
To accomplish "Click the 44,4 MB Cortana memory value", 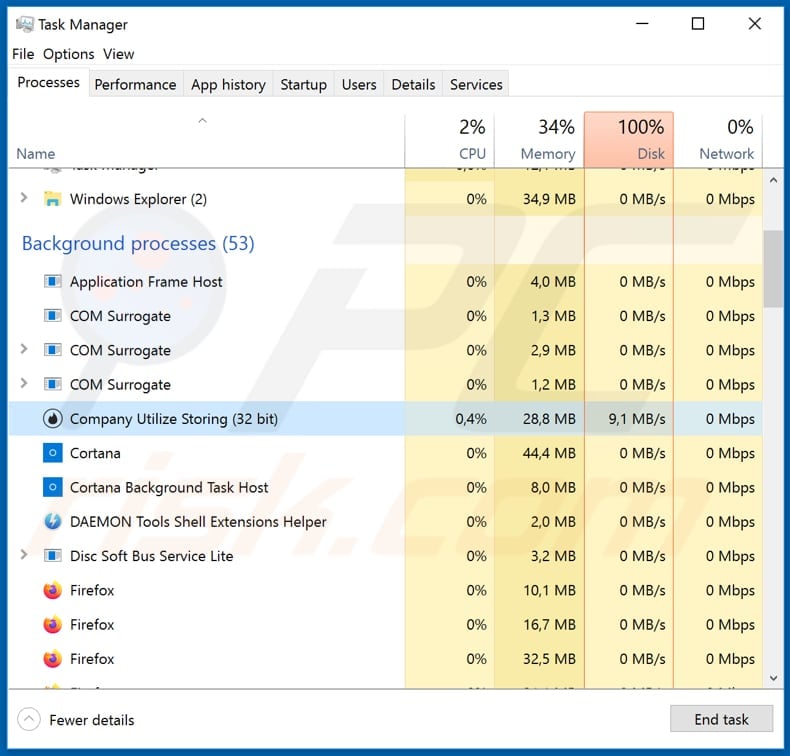I will click(549, 453).
